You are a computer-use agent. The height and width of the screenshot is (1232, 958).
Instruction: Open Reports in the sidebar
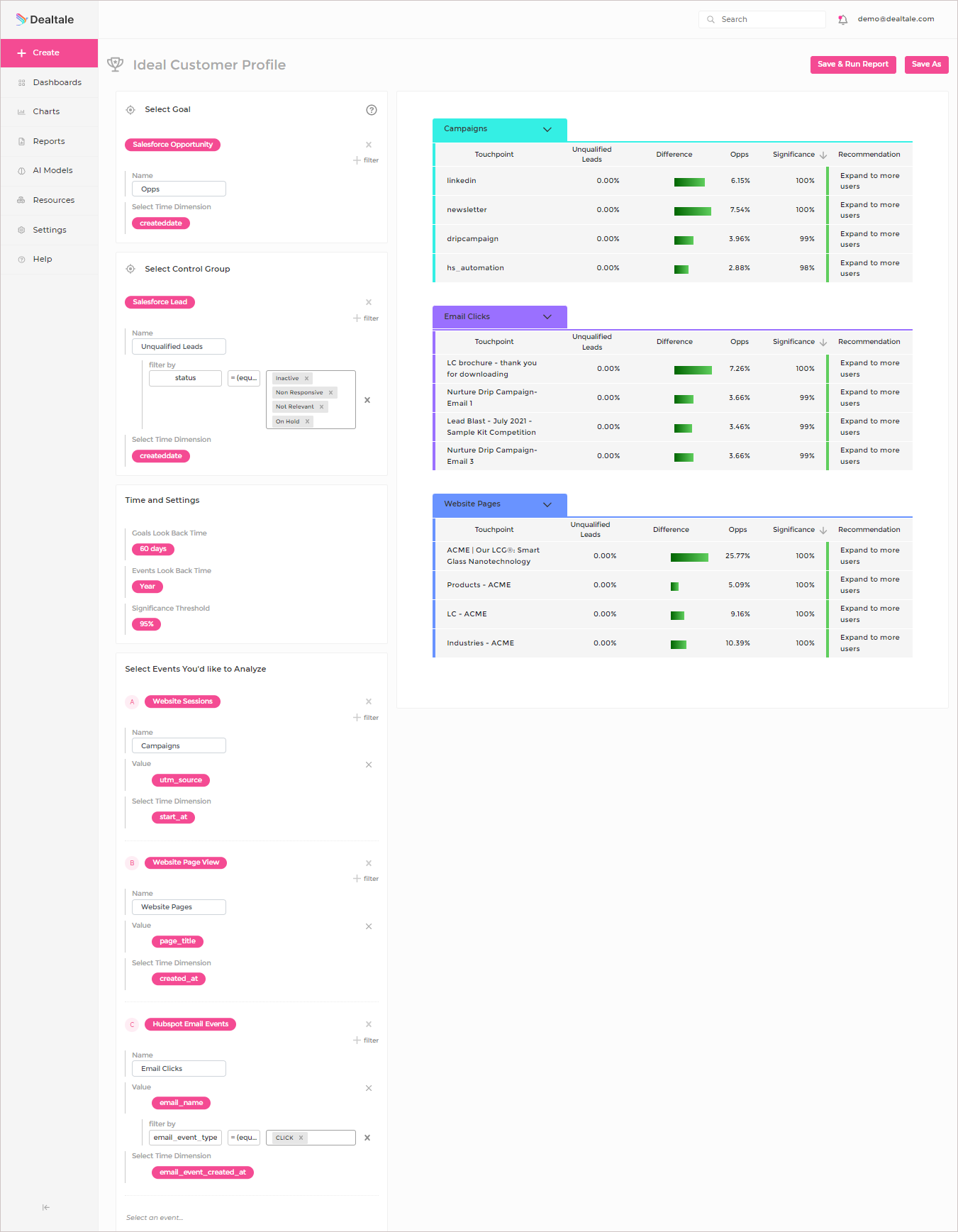tap(50, 141)
